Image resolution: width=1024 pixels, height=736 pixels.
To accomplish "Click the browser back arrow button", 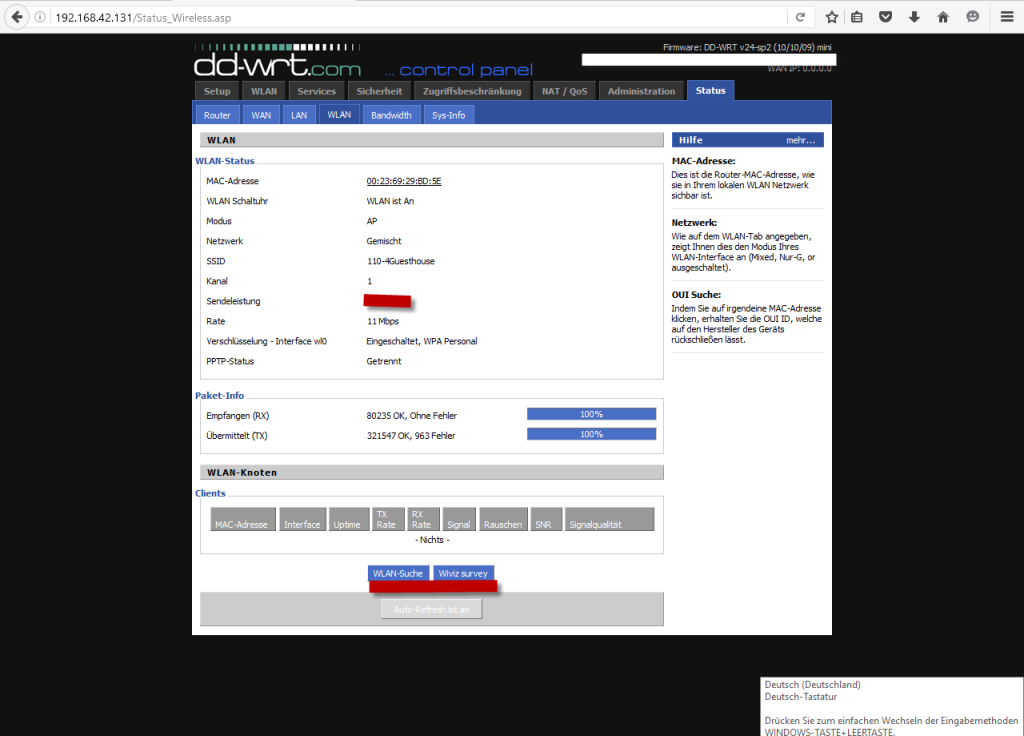I will point(17,17).
